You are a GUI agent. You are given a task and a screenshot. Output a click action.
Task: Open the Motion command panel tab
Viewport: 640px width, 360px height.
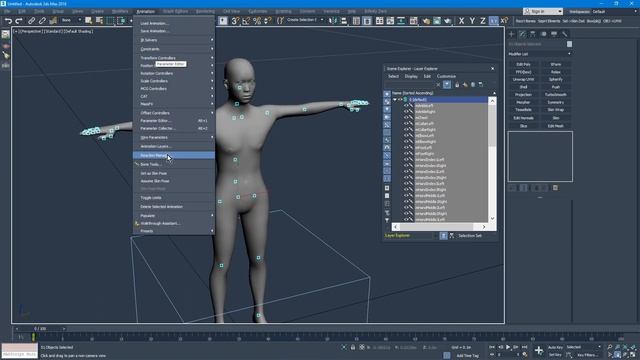pos(544,34)
